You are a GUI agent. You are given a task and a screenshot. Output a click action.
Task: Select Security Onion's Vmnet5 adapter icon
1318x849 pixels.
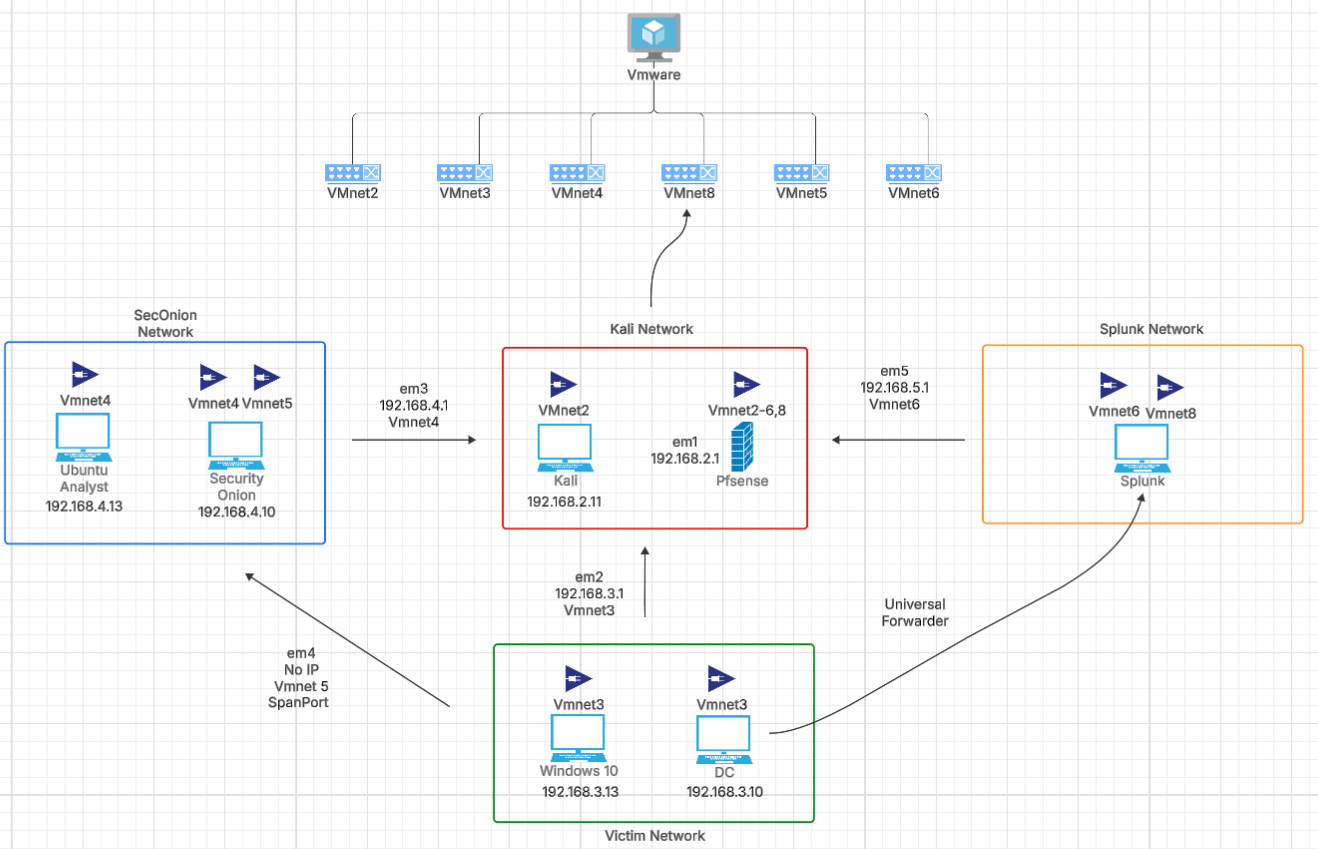tap(267, 377)
